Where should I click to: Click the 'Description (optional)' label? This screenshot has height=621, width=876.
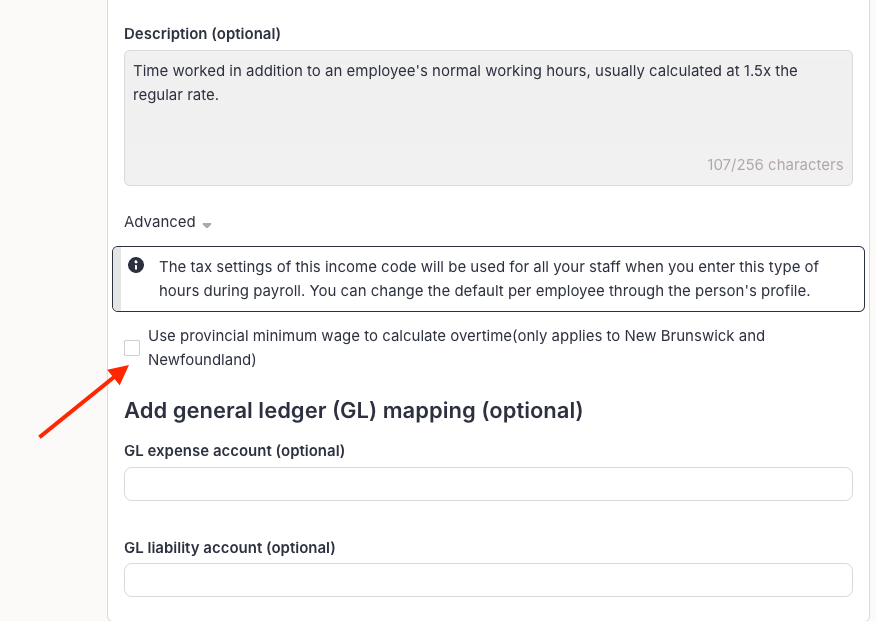[x=202, y=34]
